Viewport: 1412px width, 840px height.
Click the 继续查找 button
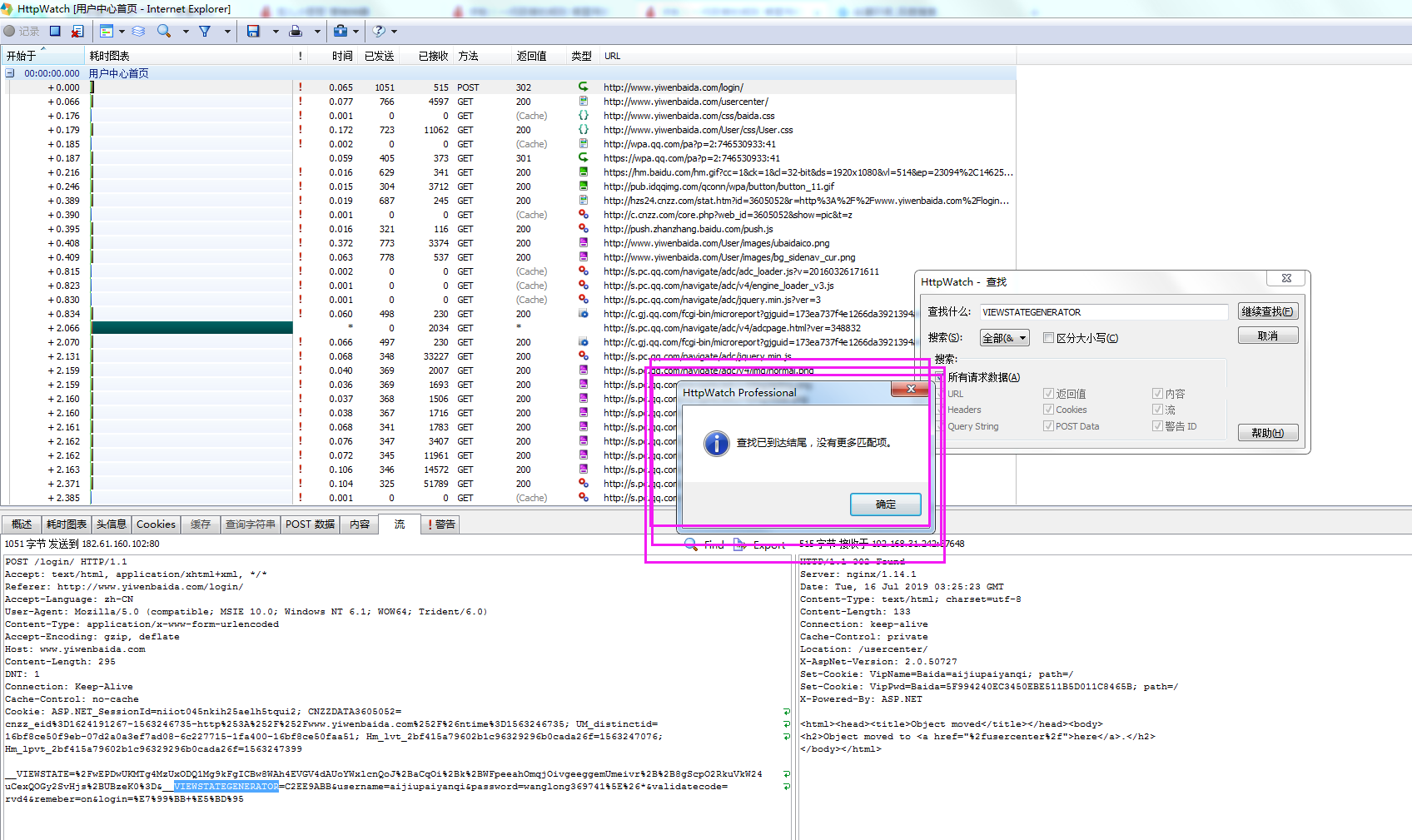pyautogui.click(x=1267, y=312)
